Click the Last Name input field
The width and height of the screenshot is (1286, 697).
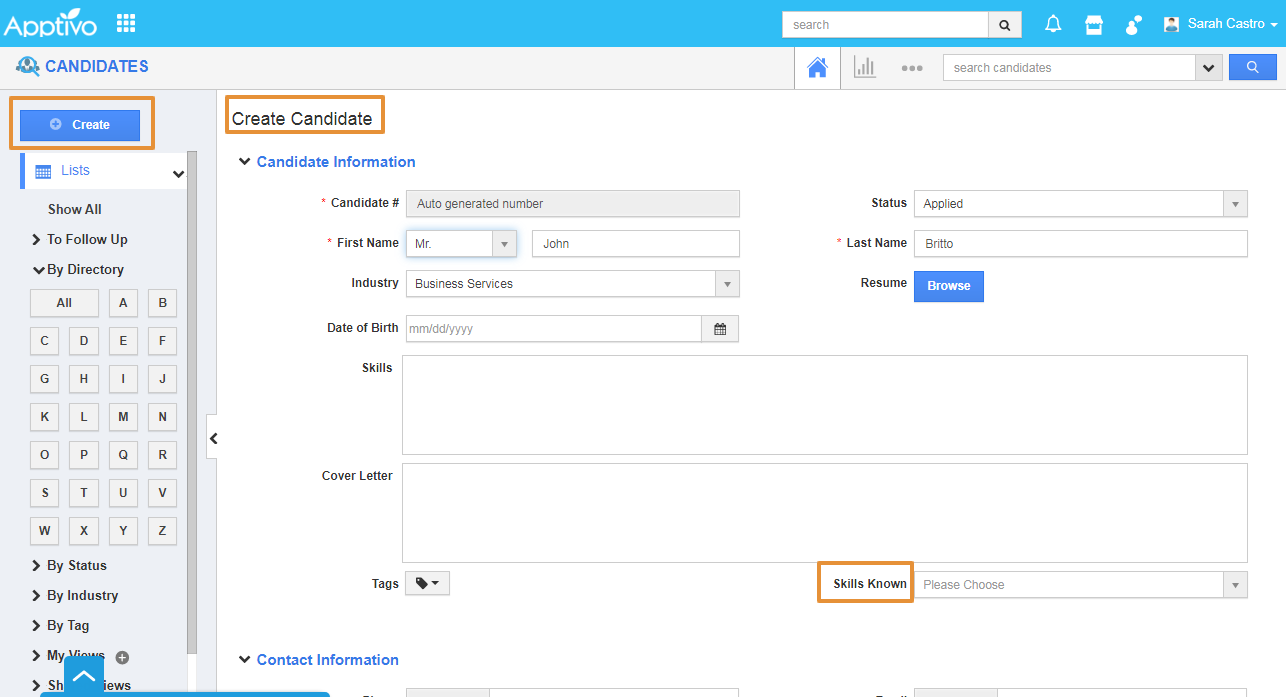tap(1080, 244)
